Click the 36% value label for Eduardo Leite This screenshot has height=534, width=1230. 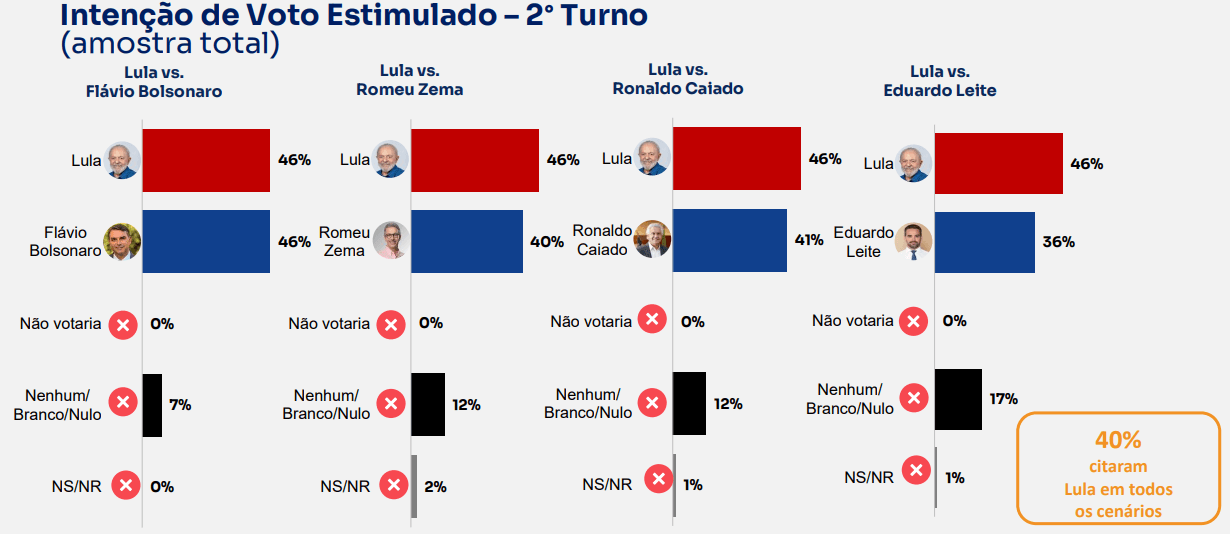(1059, 242)
